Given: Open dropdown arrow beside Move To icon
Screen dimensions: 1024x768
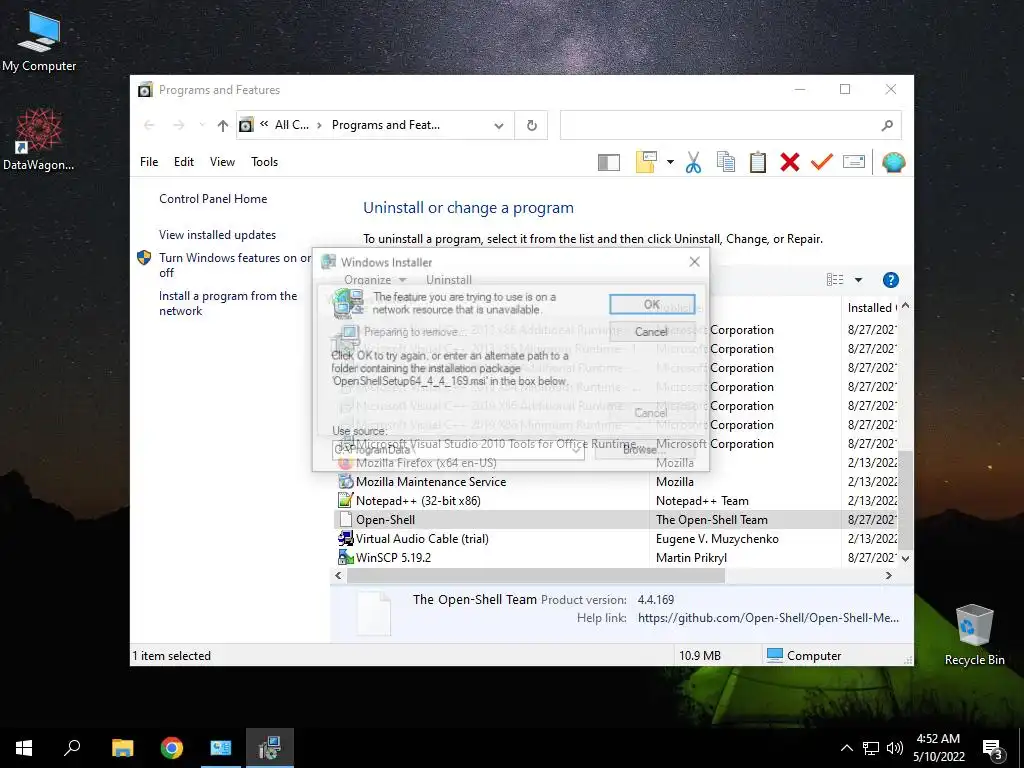Looking at the screenshot, I should point(670,162).
